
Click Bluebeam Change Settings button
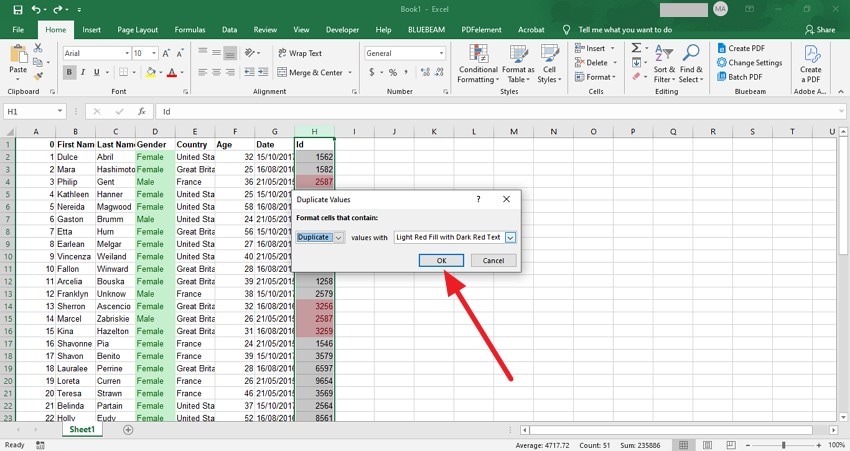[749, 62]
